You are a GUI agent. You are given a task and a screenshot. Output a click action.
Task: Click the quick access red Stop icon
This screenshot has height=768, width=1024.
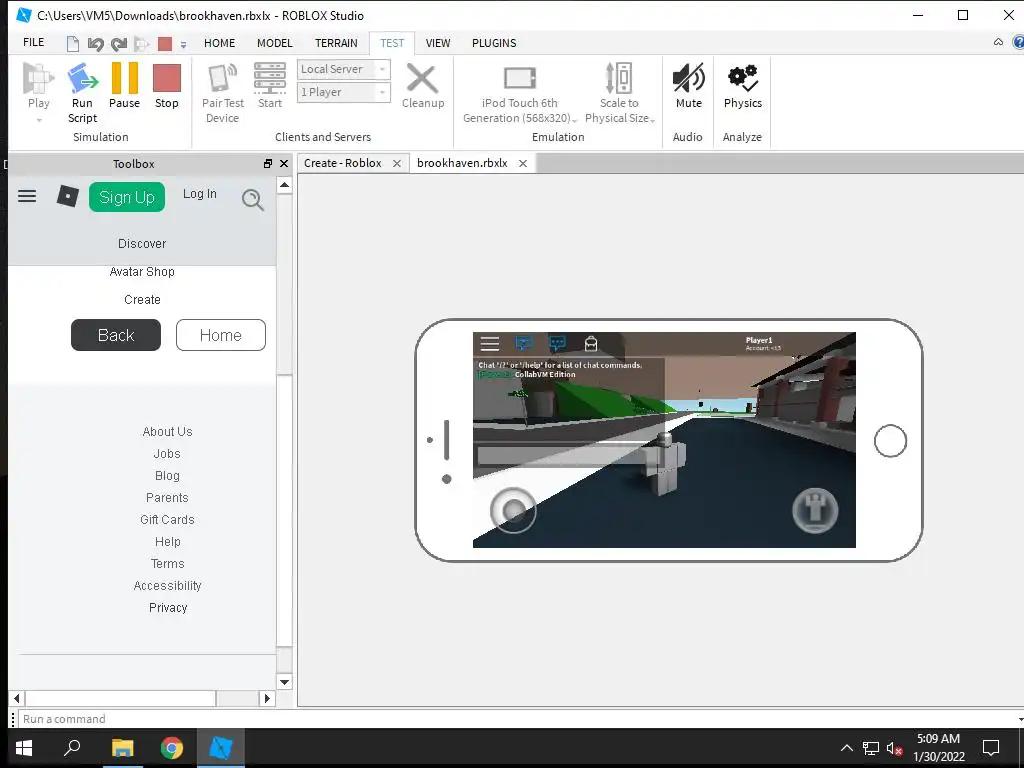(165, 44)
